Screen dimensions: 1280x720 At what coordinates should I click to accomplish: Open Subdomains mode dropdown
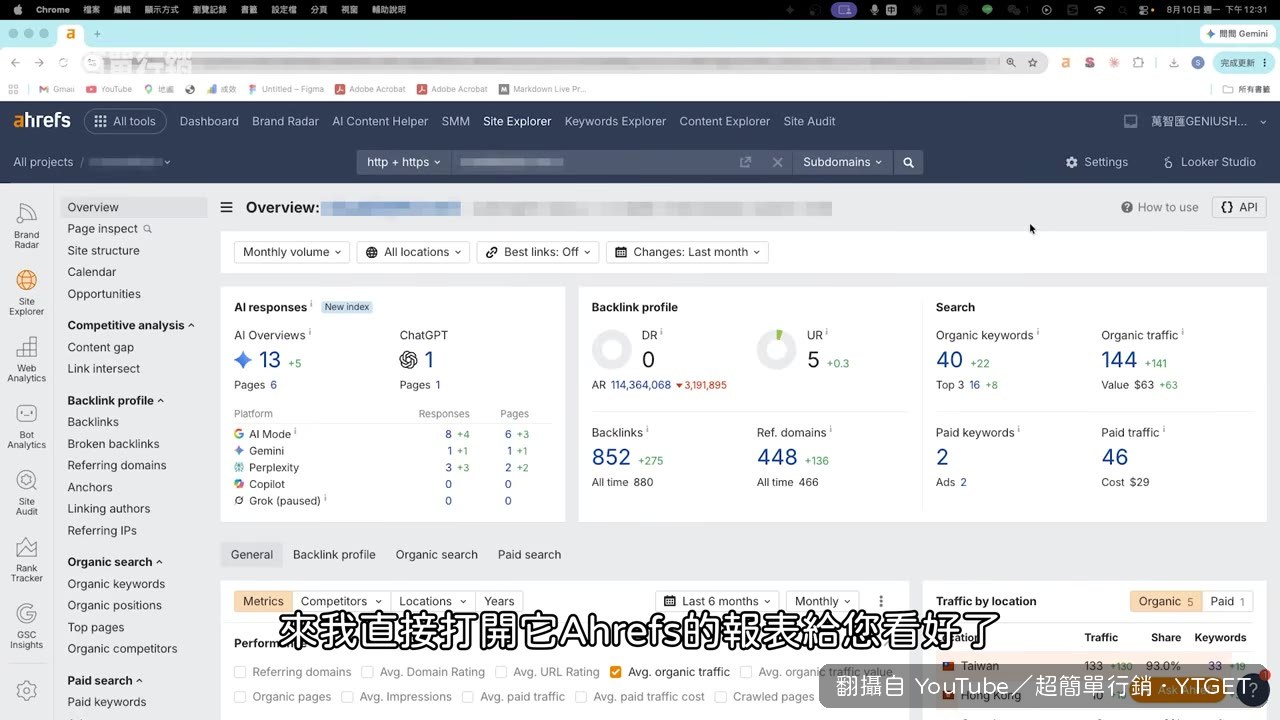point(843,162)
